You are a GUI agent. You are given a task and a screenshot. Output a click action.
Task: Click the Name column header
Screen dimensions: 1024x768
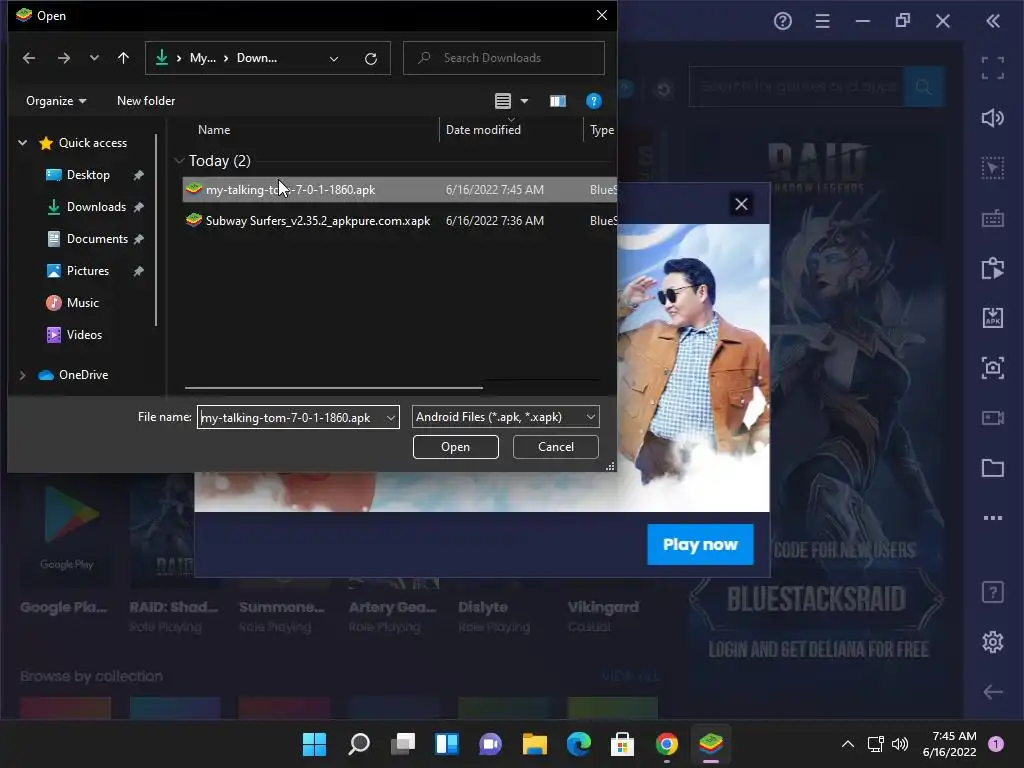click(x=214, y=130)
